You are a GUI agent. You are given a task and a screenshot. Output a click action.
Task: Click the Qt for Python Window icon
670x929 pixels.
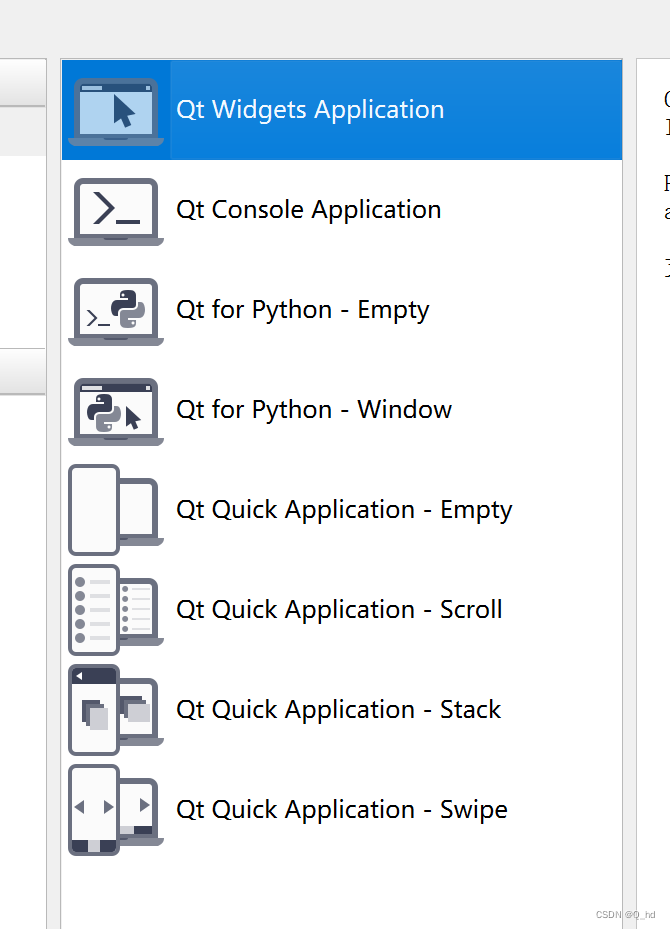click(x=116, y=412)
